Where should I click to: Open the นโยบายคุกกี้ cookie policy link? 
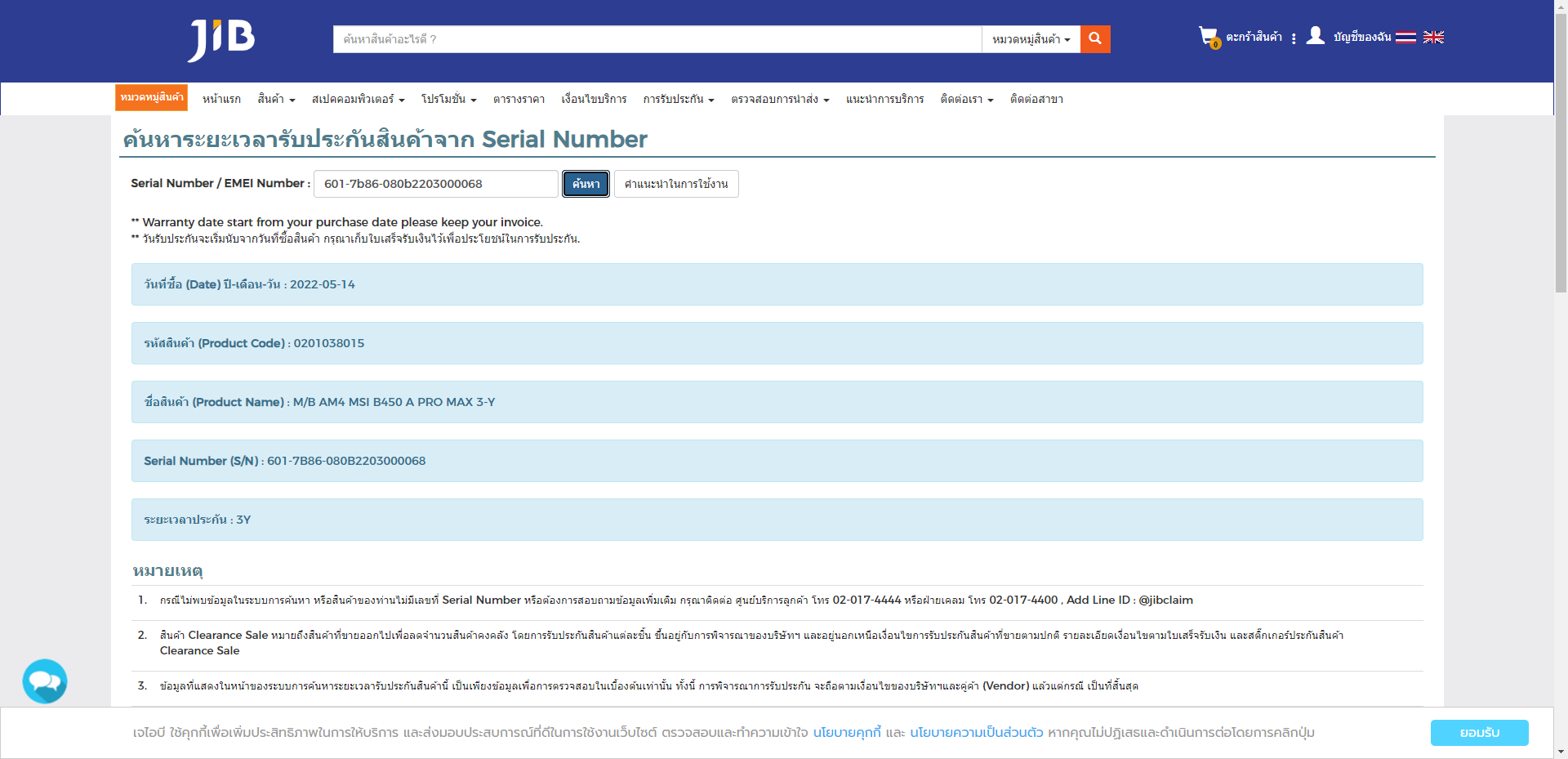click(x=847, y=733)
